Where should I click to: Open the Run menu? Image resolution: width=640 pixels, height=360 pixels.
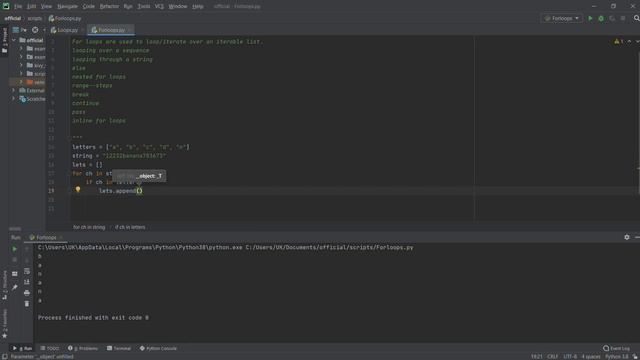[x=128, y=7]
